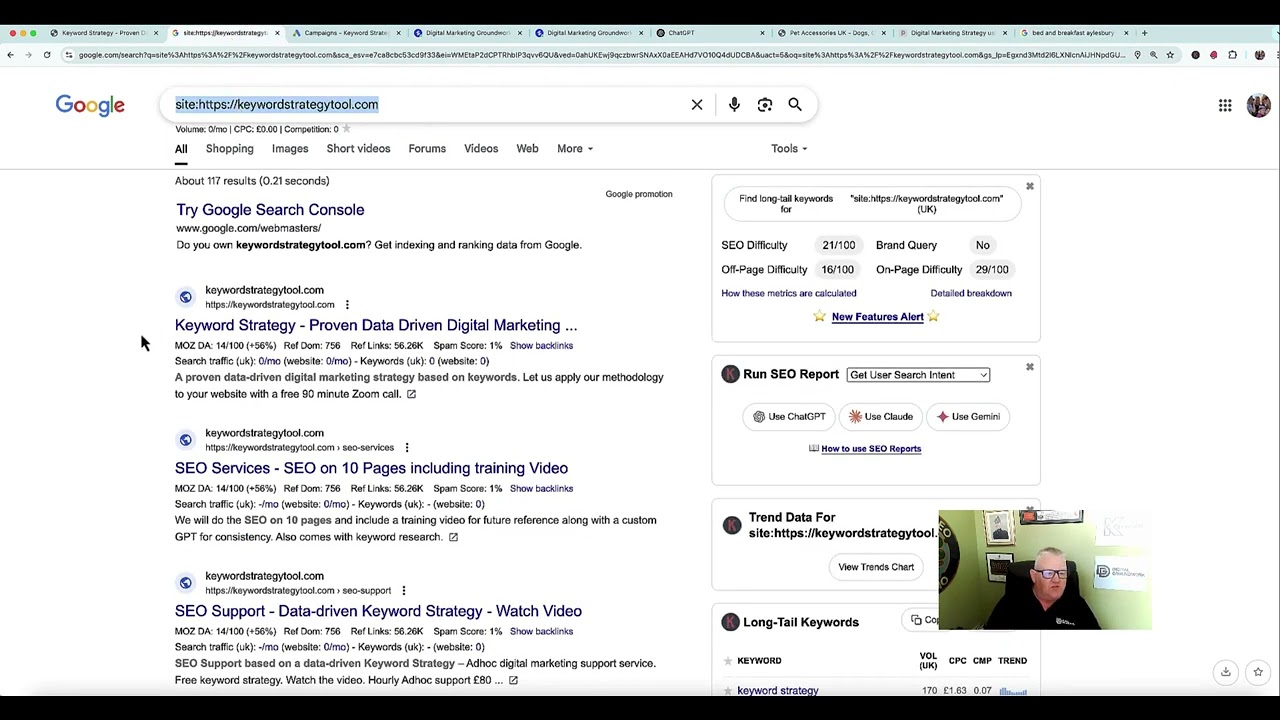Open 'SEO Support - Data-driven Keyword Strategy' result

click(378, 611)
